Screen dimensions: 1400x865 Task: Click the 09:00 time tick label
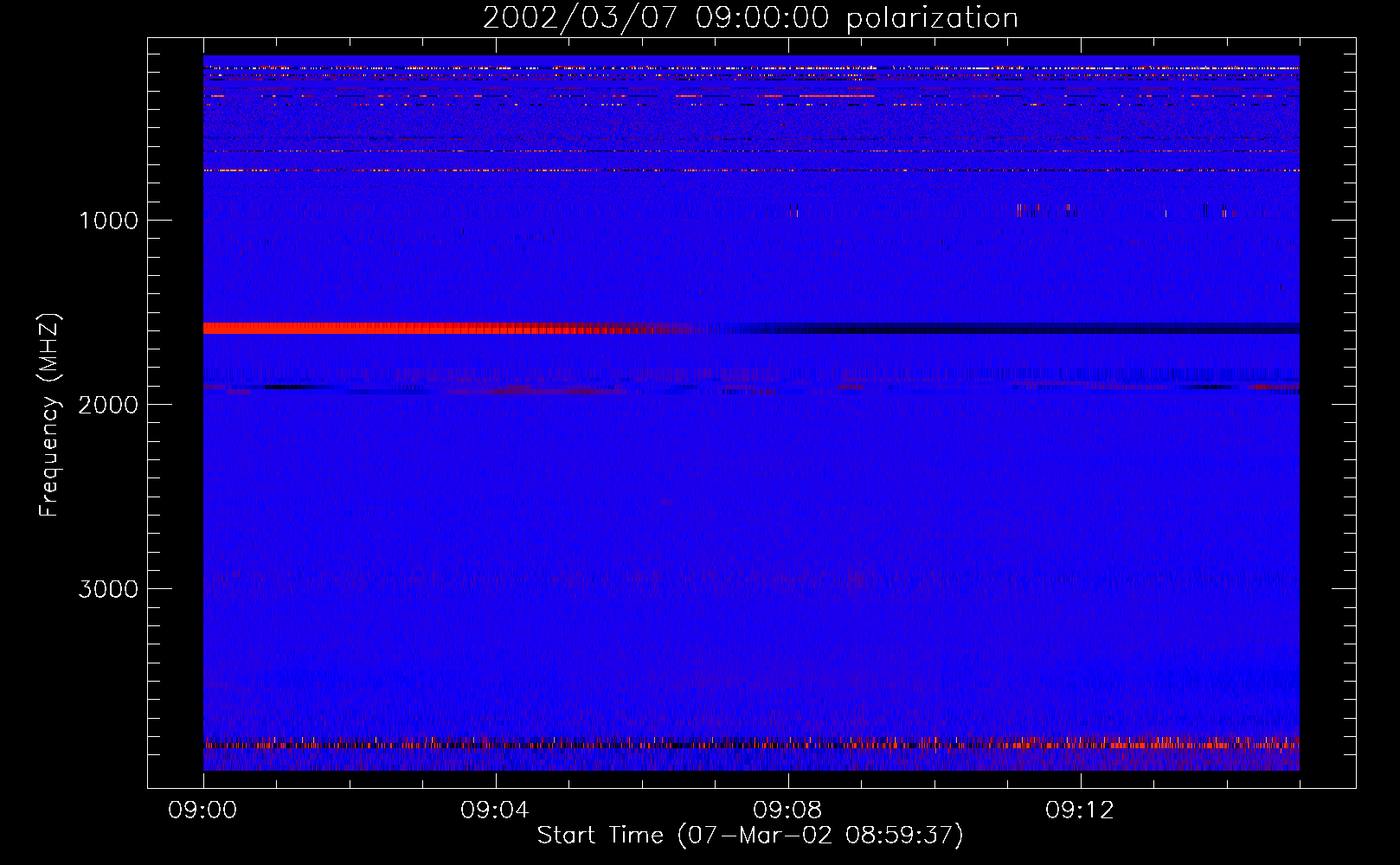tap(202, 811)
